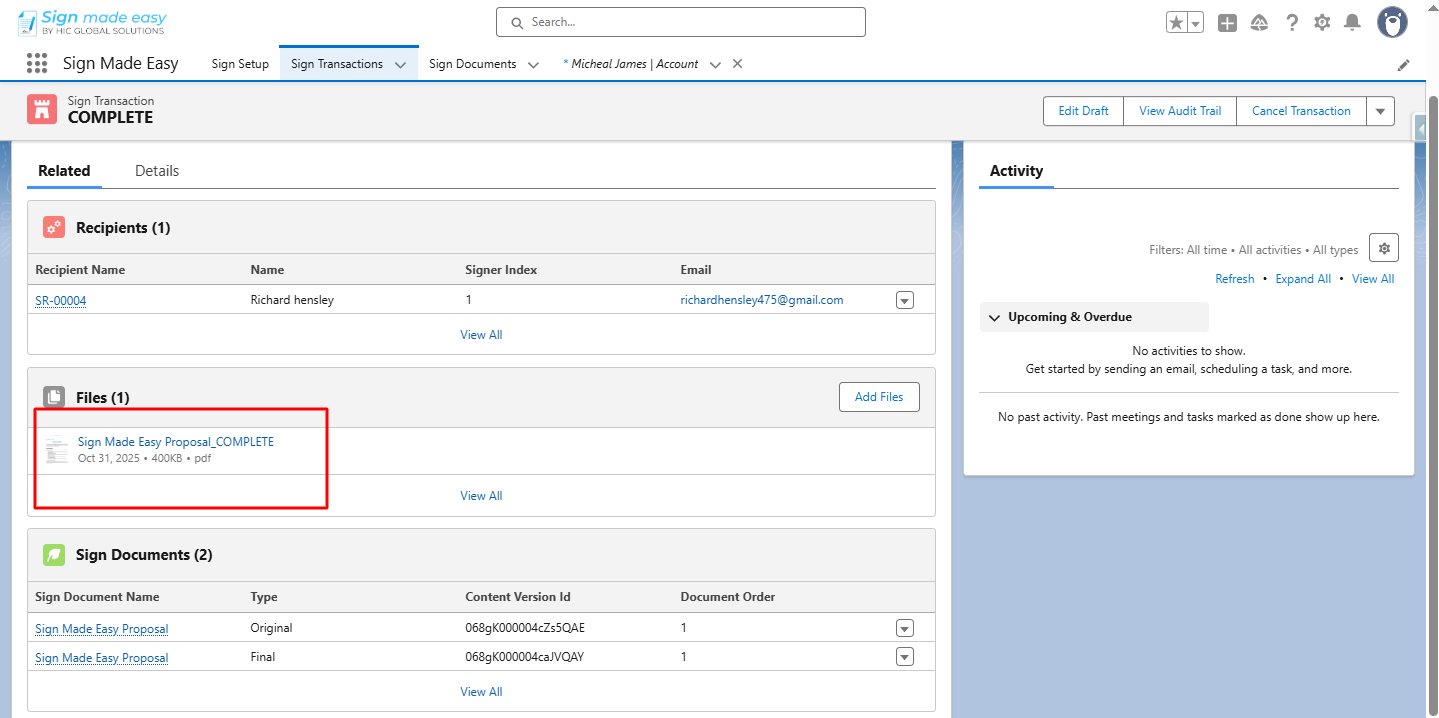Open the App Launcher waffle icon
1439x718 pixels.
pyautogui.click(x=37, y=62)
